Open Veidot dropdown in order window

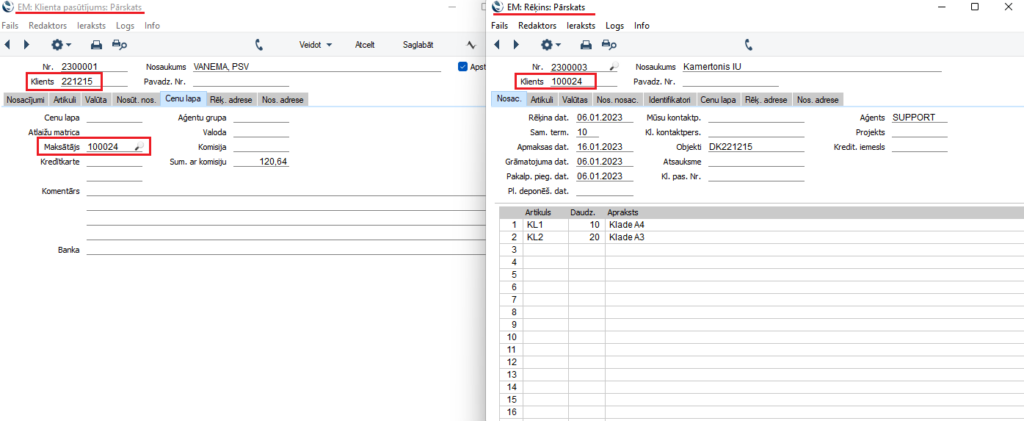(317, 44)
